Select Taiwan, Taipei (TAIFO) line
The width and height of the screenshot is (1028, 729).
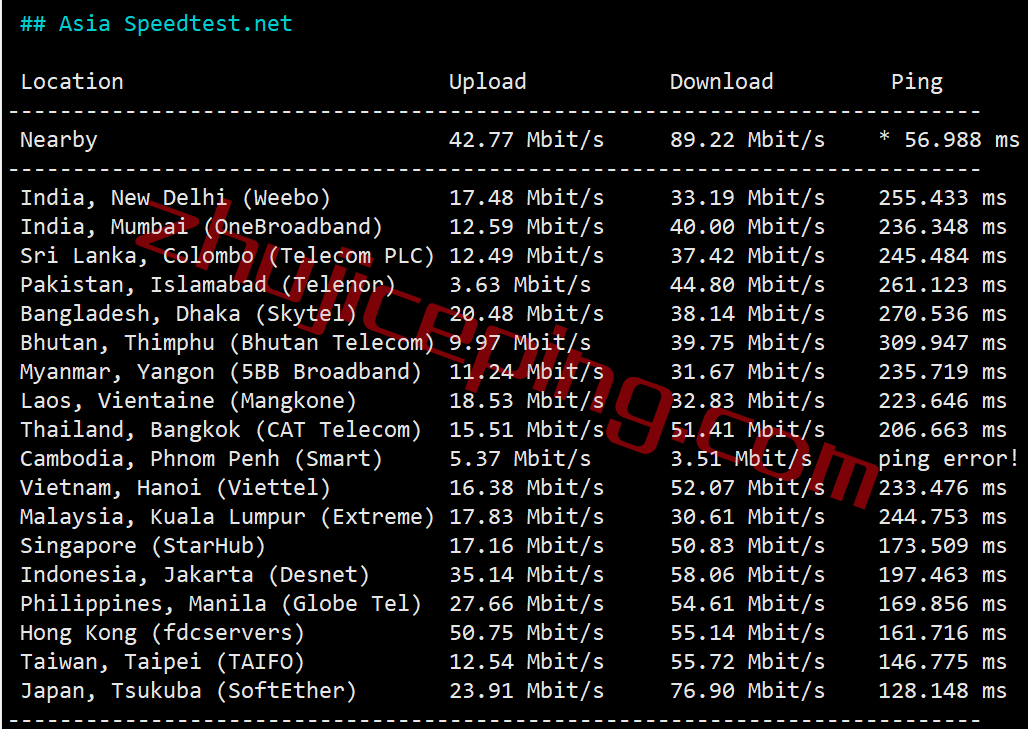513,661
